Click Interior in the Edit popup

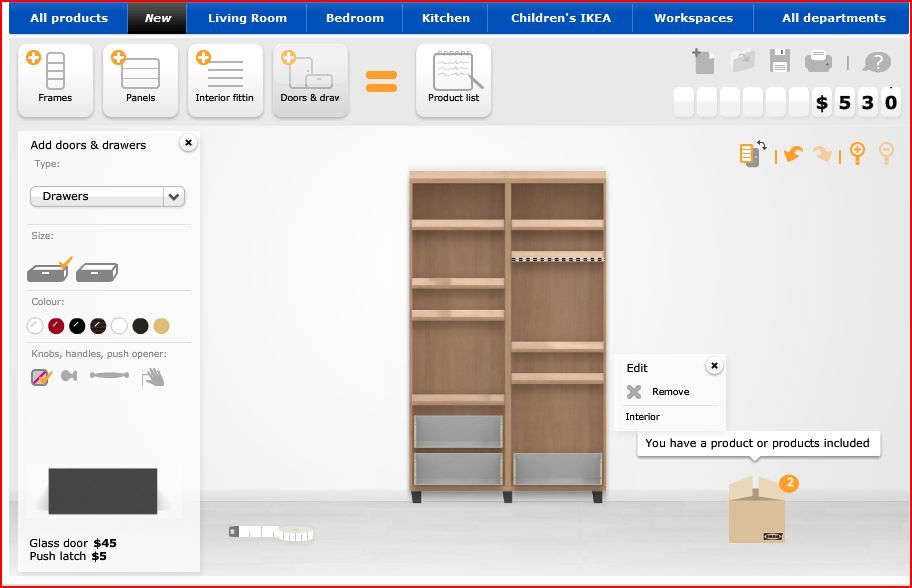642,416
